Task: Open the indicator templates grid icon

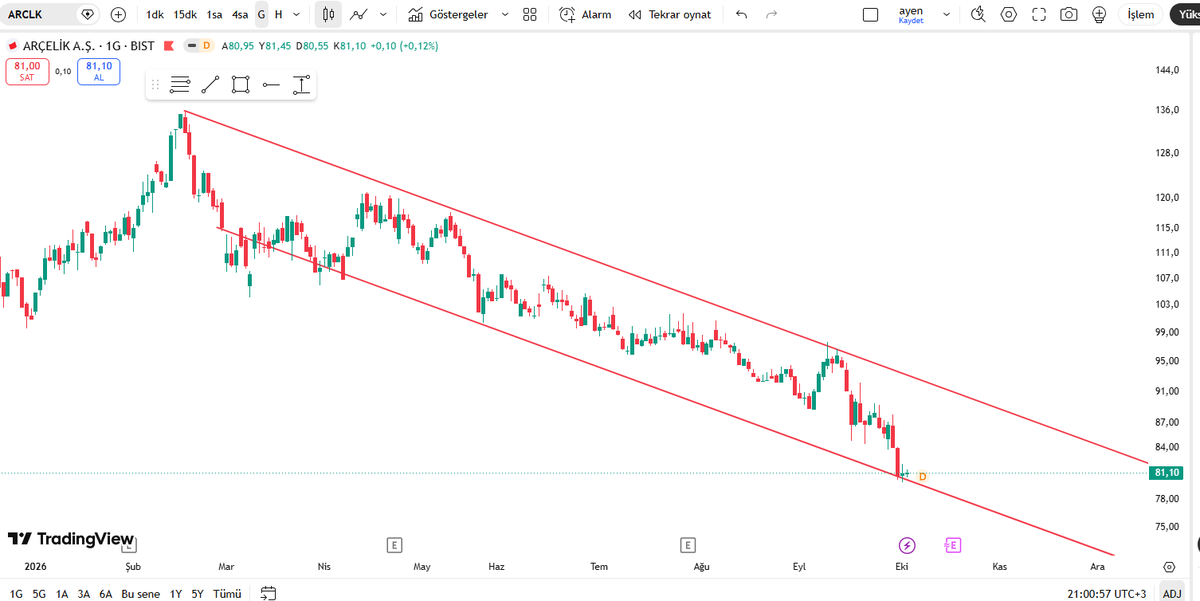Action: click(530, 15)
